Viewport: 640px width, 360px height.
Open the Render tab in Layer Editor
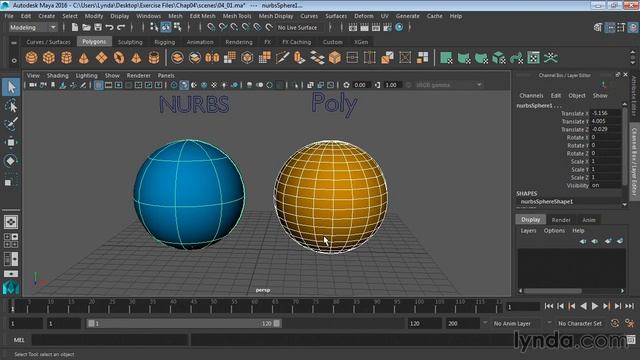(x=561, y=220)
